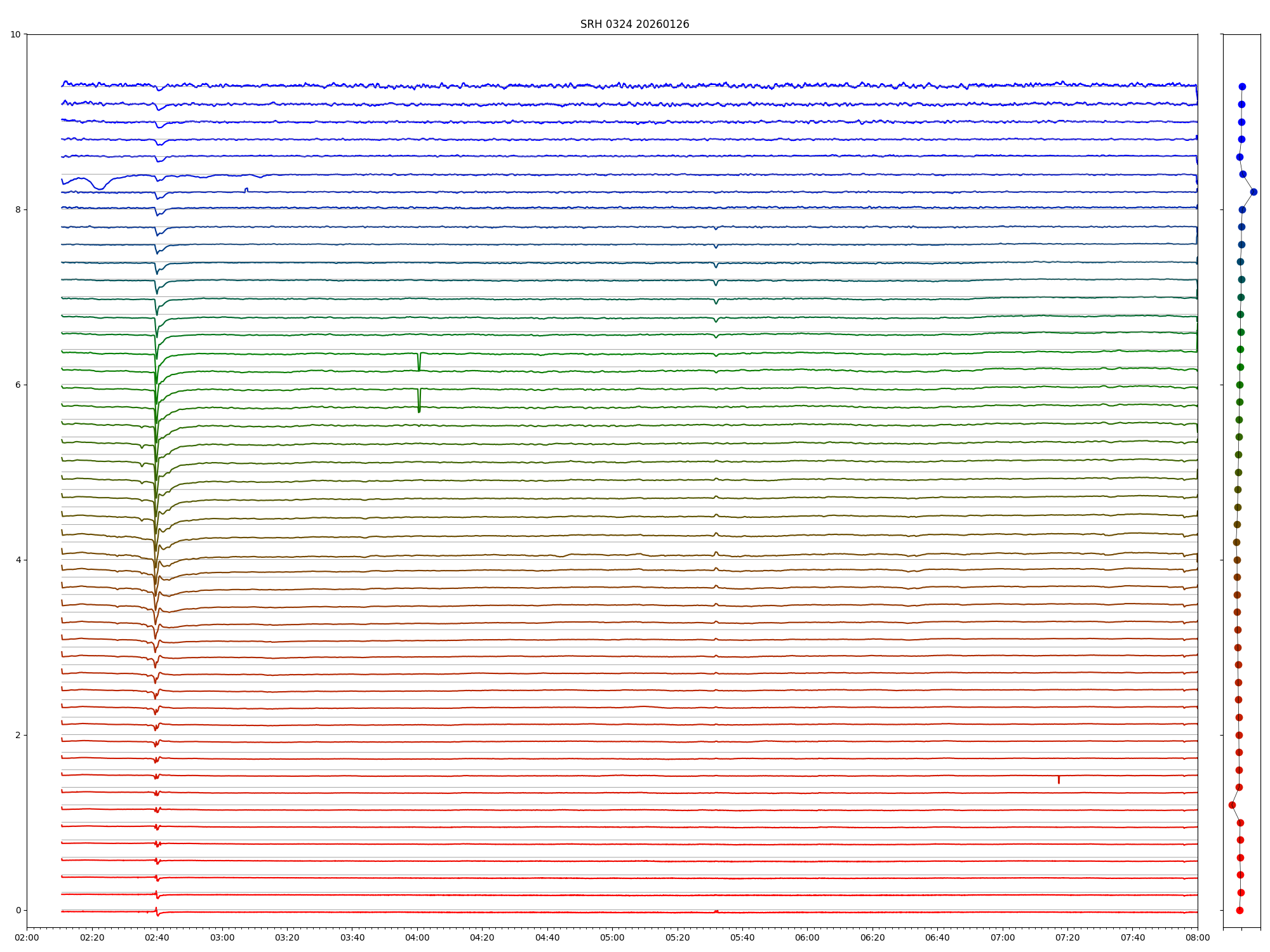
Task: Click the 04:00 time axis label
Action: 417,937
